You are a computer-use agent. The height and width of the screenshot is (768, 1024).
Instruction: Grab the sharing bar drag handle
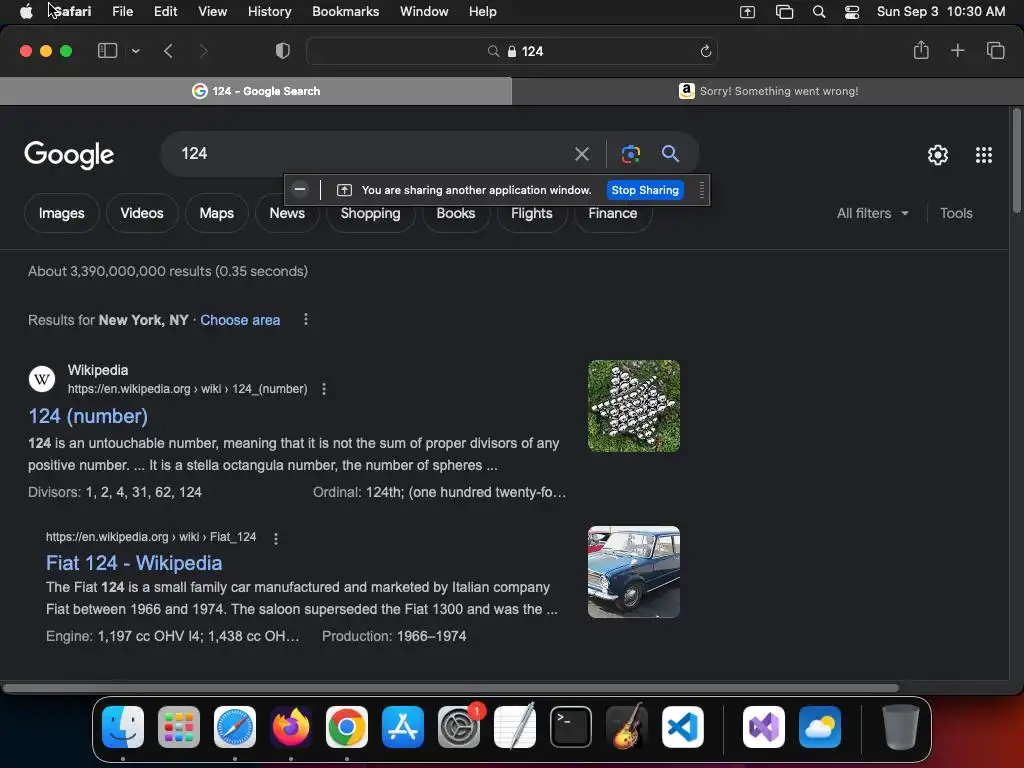click(x=701, y=190)
